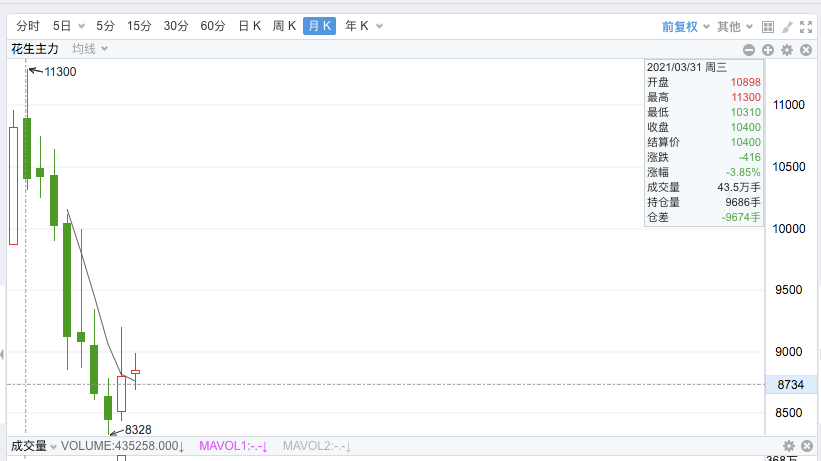Open the volume panel settings gear
Screen dimensions: 821x461
click(x=789, y=446)
